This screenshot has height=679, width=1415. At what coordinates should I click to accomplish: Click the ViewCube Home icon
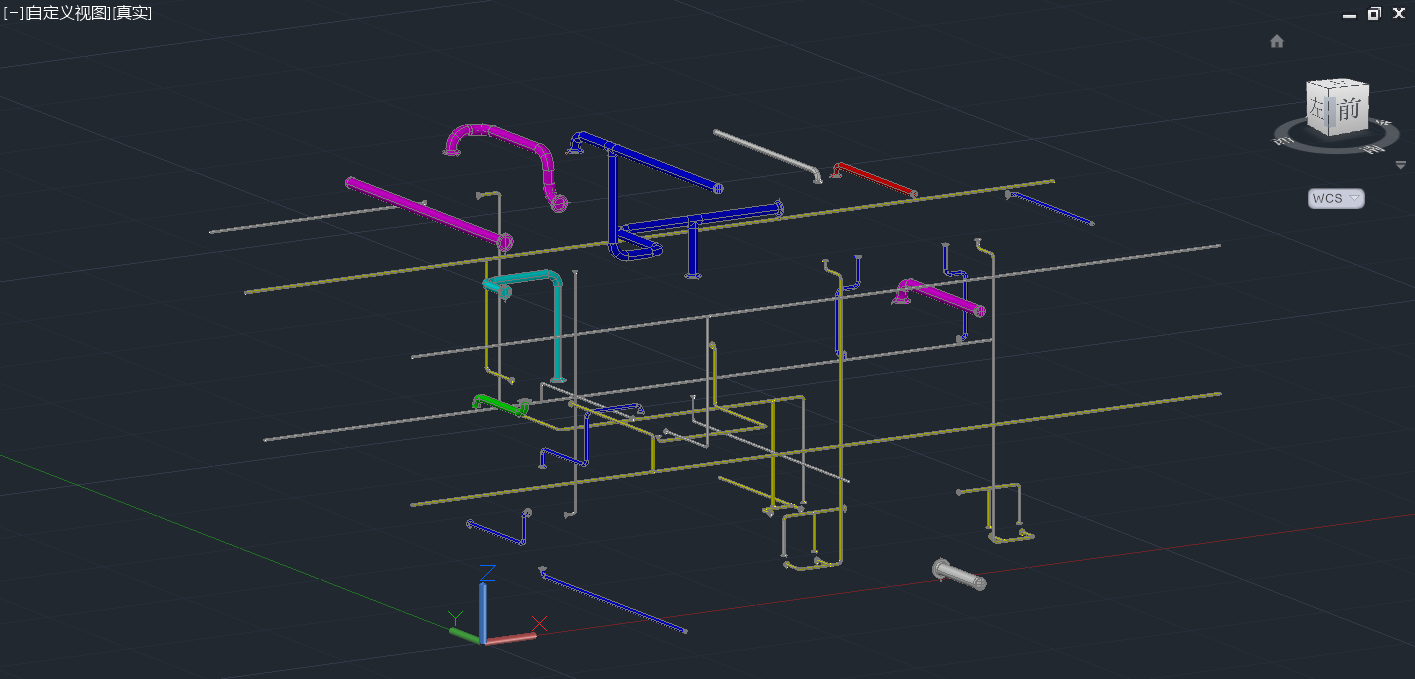click(1276, 41)
